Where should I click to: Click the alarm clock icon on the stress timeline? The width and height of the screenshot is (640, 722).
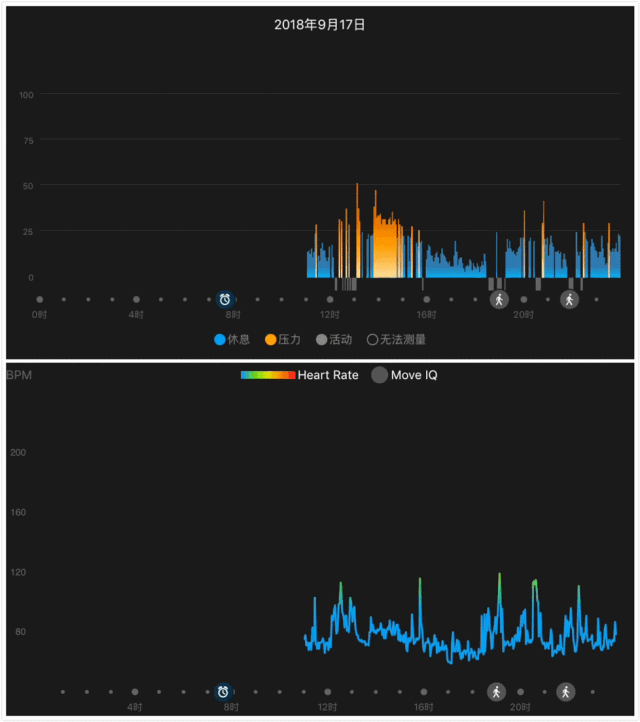pos(225,299)
